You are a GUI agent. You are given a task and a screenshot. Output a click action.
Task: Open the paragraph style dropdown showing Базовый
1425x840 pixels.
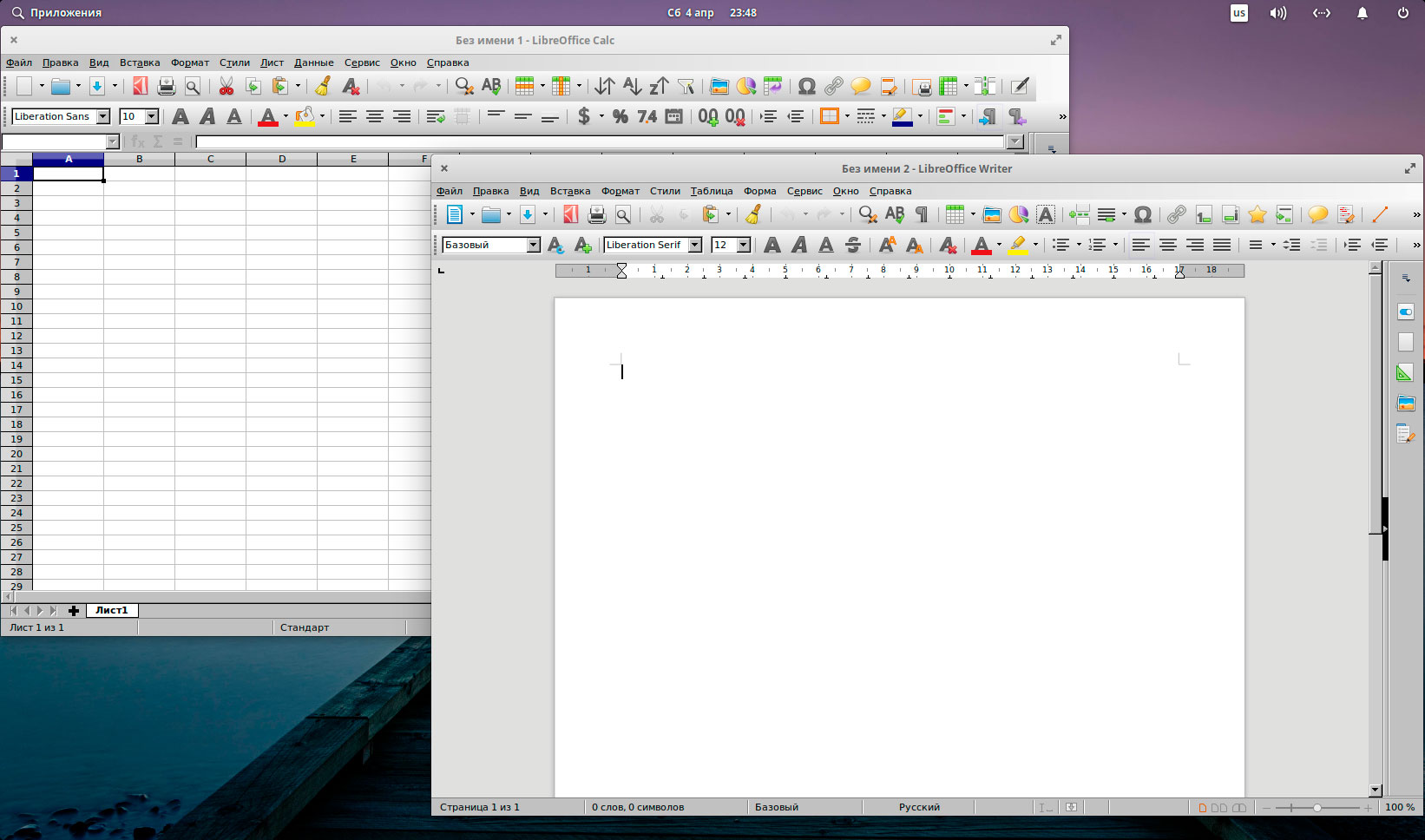click(x=533, y=245)
